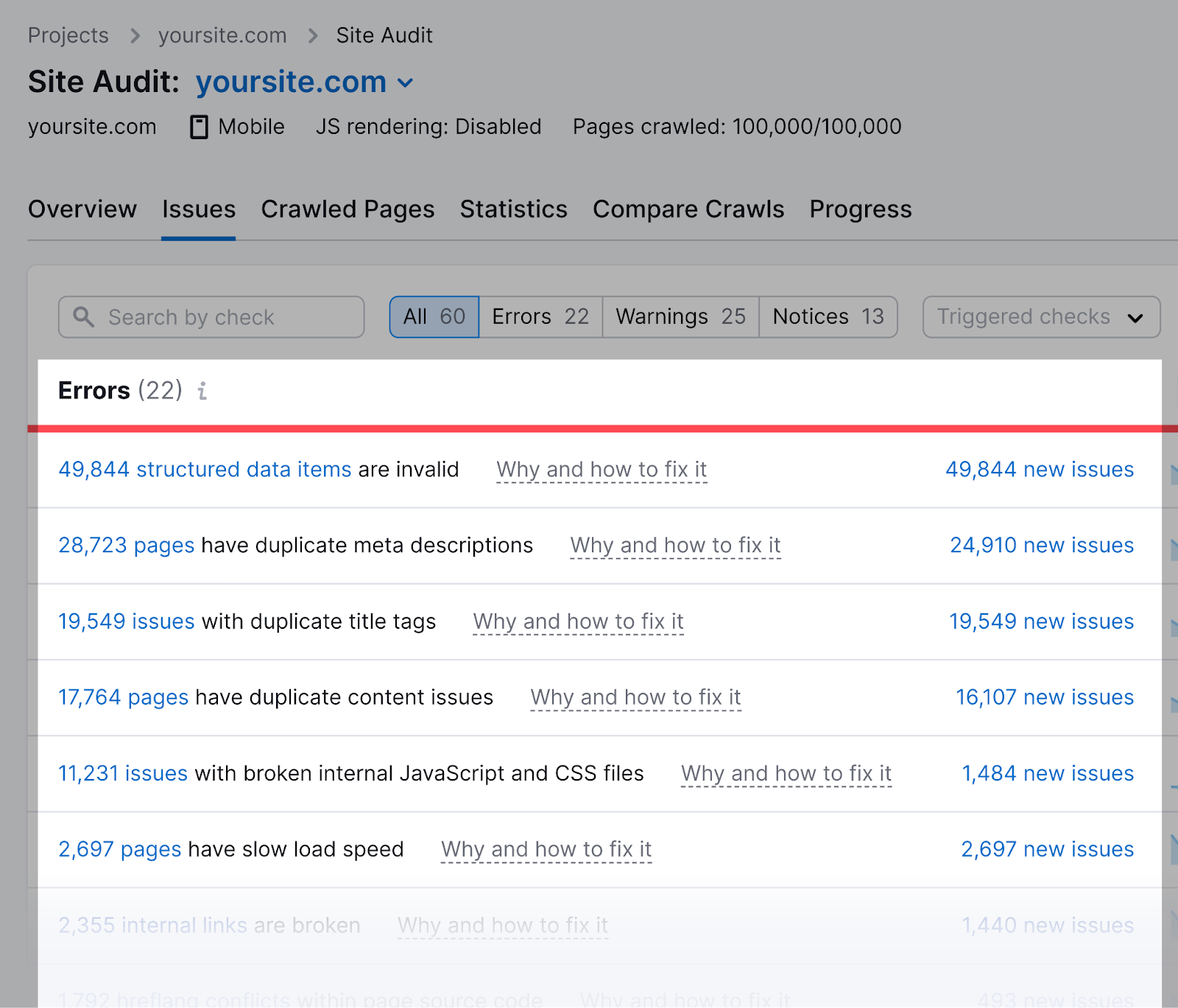Open 19,549 issues duplicate title link
Image resolution: width=1178 pixels, height=1008 pixels.
point(127,621)
